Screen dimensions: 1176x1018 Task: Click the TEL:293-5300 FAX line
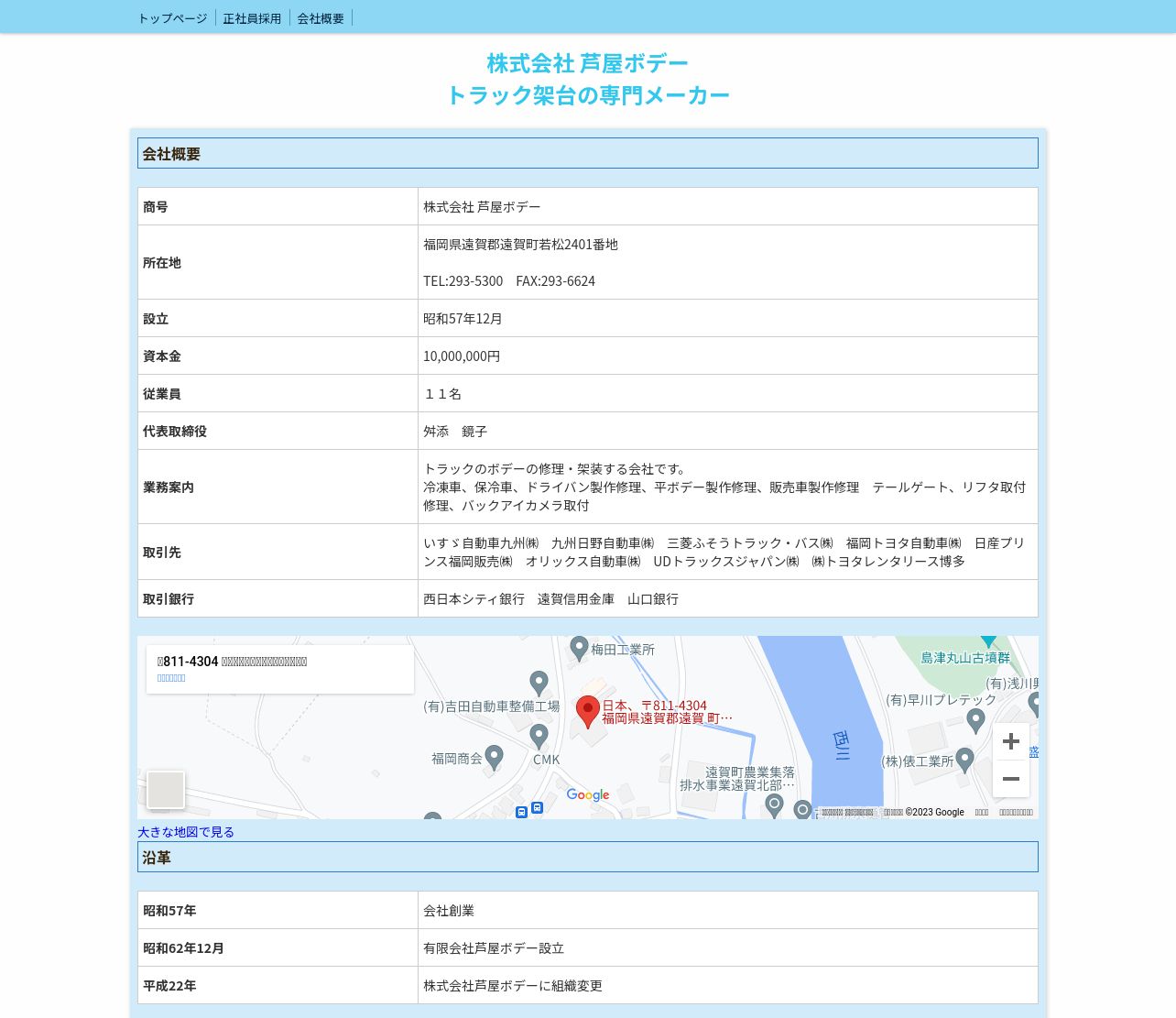509,281
